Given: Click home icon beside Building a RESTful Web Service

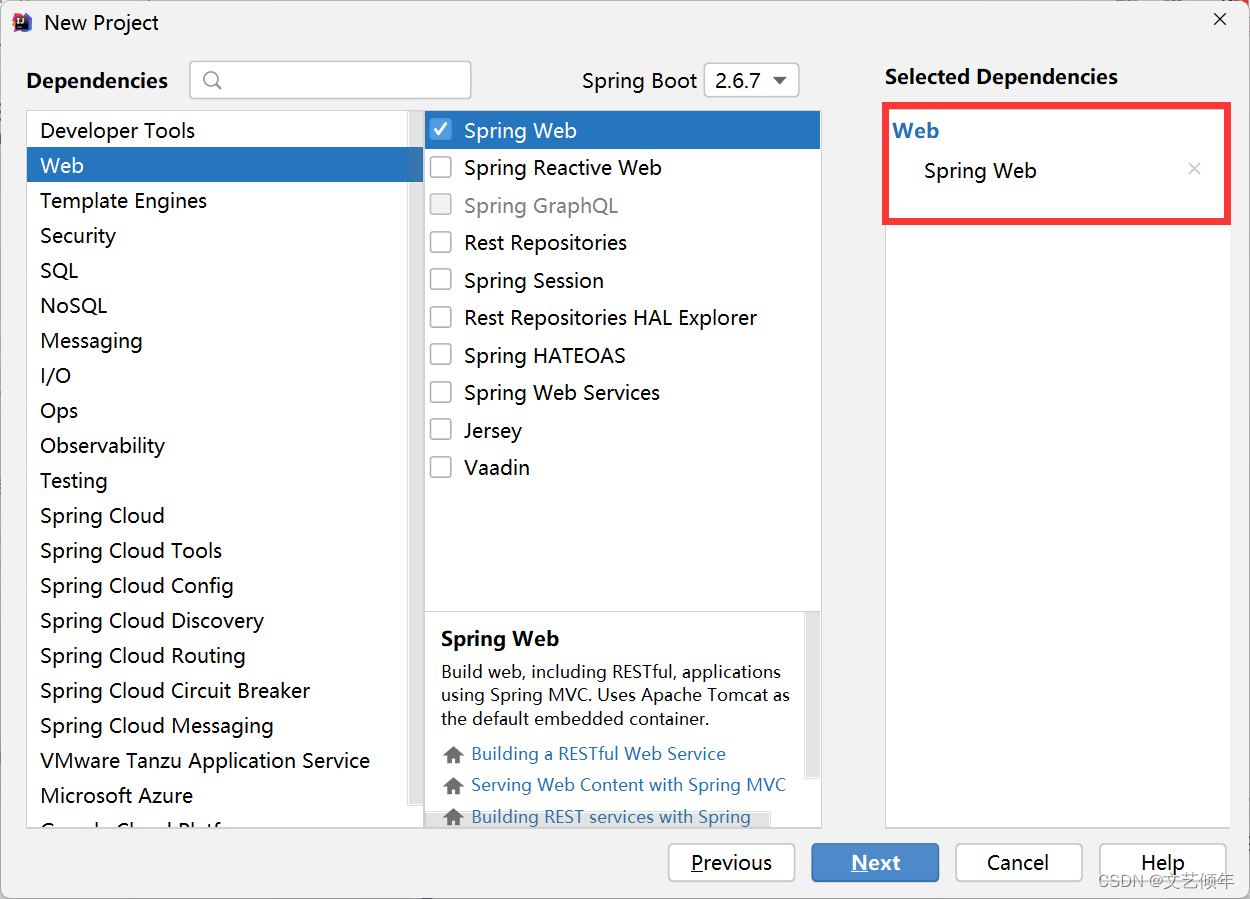Looking at the screenshot, I should click(454, 755).
